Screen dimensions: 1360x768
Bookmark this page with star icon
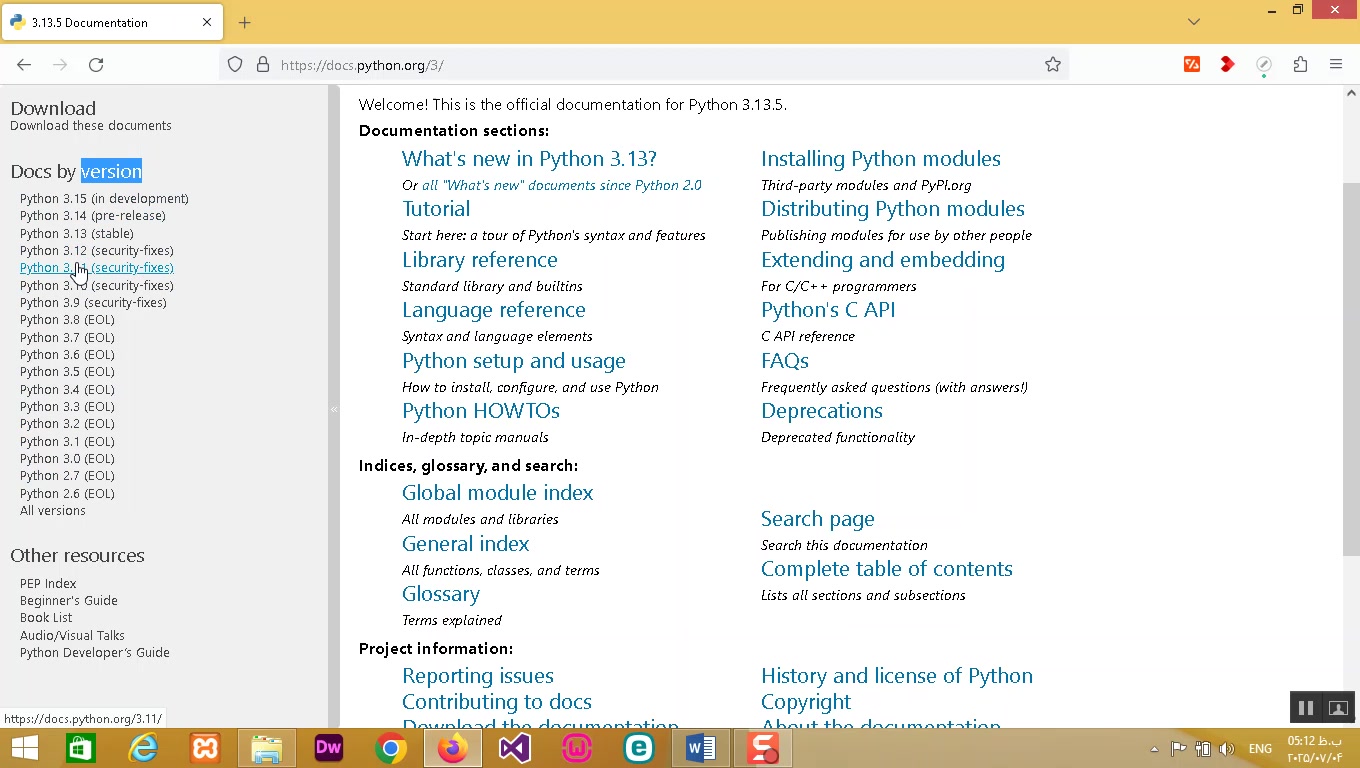(x=1052, y=65)
